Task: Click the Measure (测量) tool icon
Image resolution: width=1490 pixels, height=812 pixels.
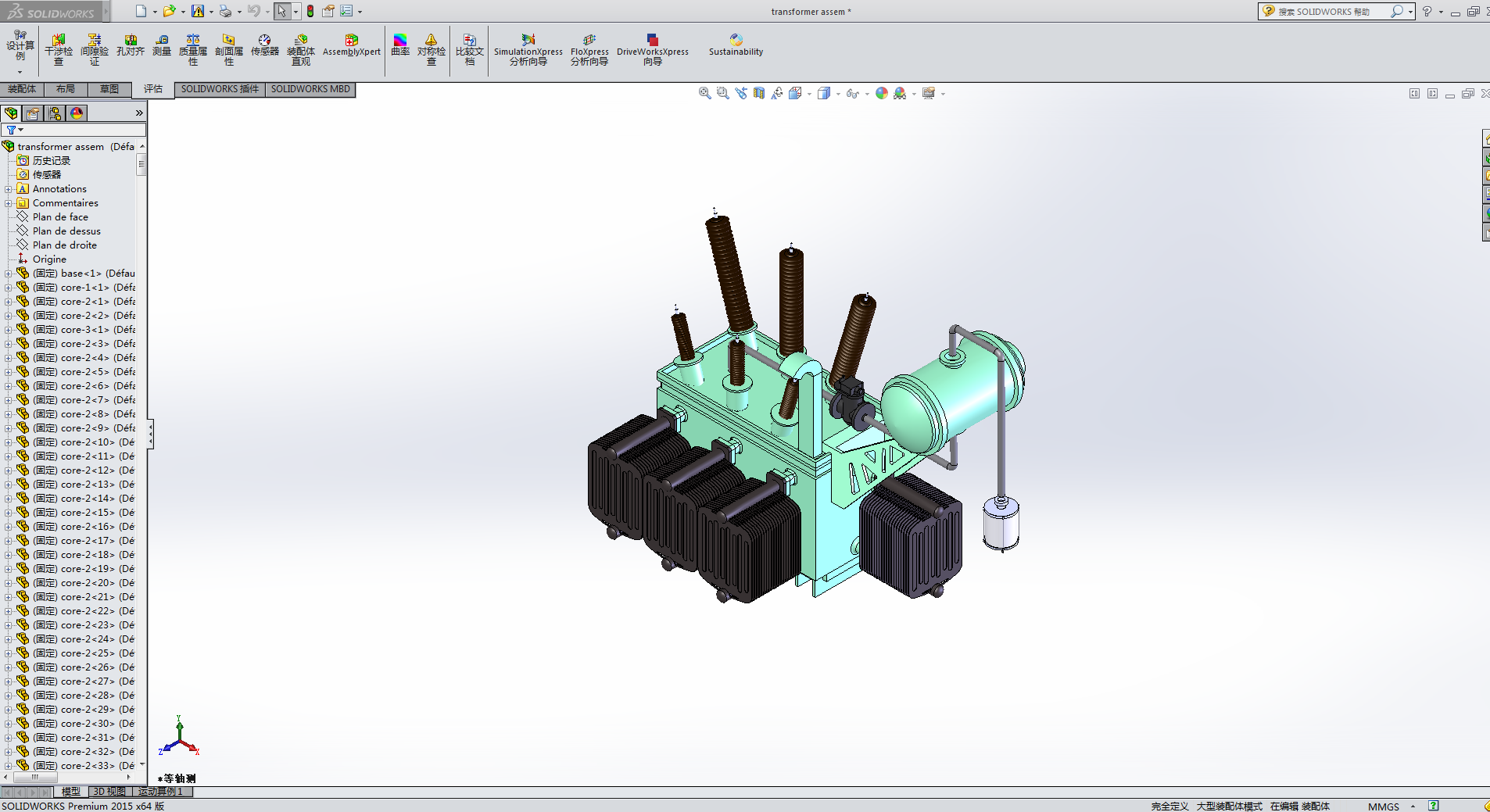Action: pos(162,45)
